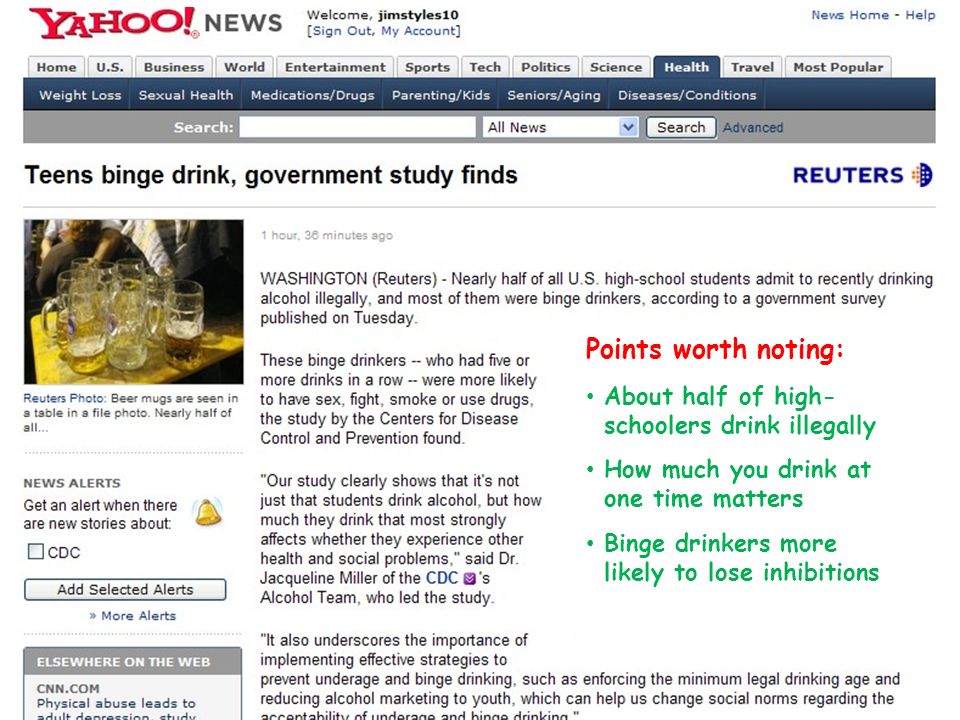Switch to the Tech tab
Viewport: 960px width, 720px height.
pos(485,67)
